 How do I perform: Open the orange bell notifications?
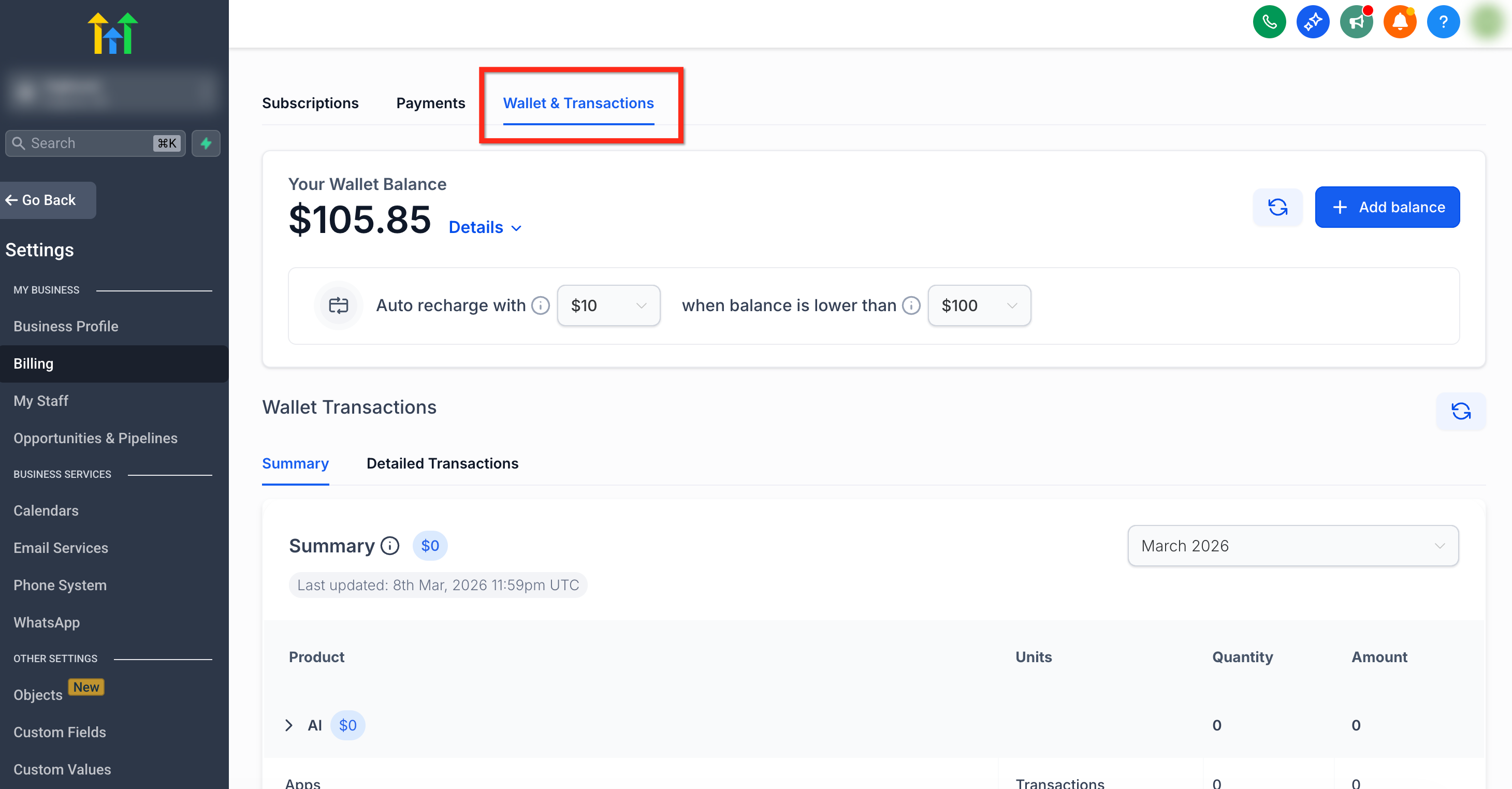[1399, 22]
